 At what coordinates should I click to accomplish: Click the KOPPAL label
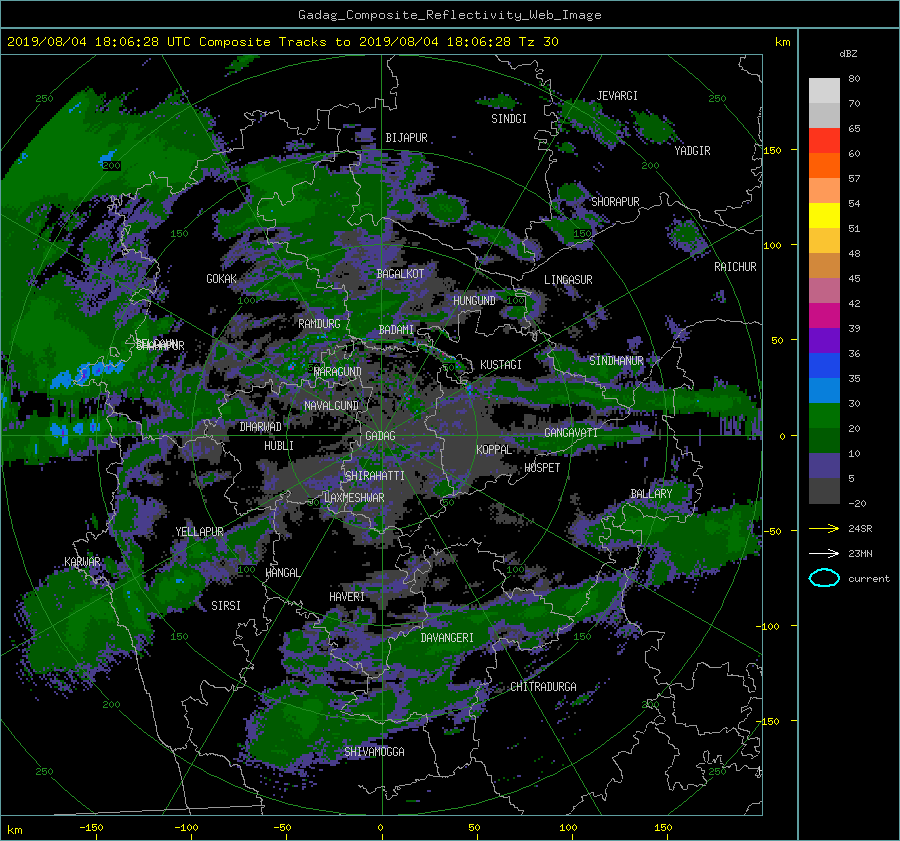[x=494, y=449]
